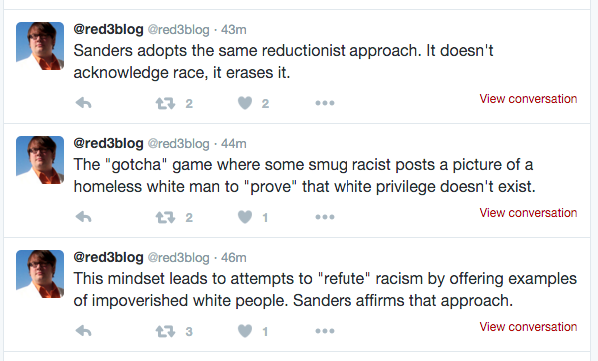
Task: Retweet the 46m tweet about impoverished people
Action: [x=165, y=331]
